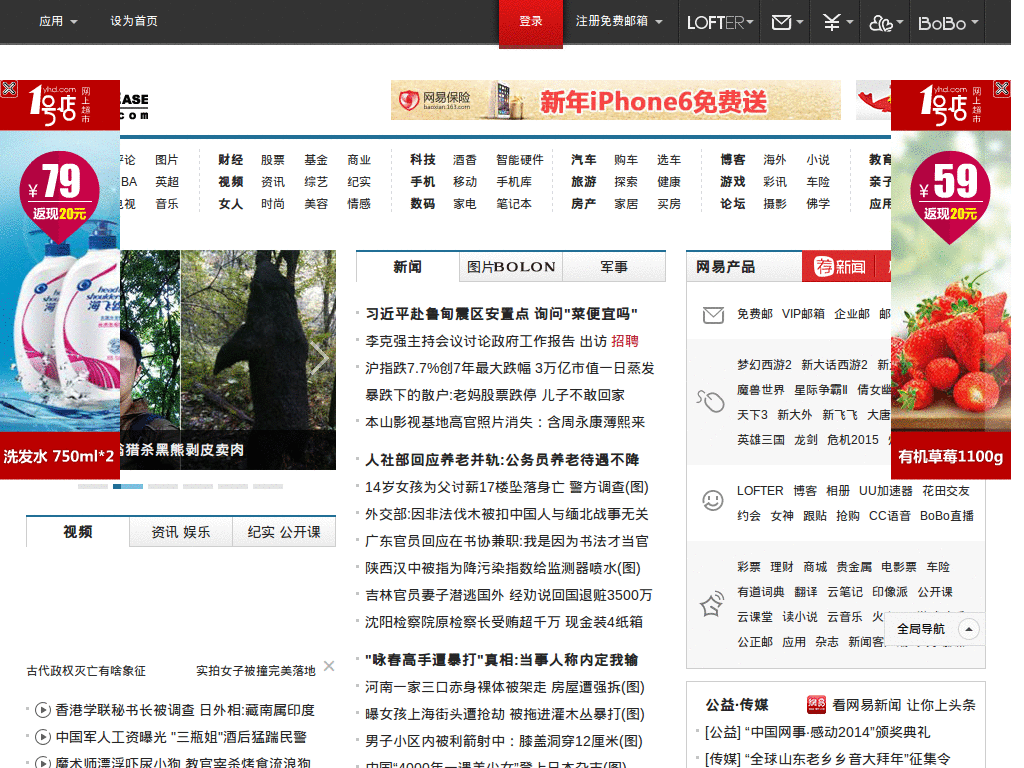Open the 洗发水 750ml*2 left ad
The height and width of the screenshot is (768, 1024).
tap(60, 280)
